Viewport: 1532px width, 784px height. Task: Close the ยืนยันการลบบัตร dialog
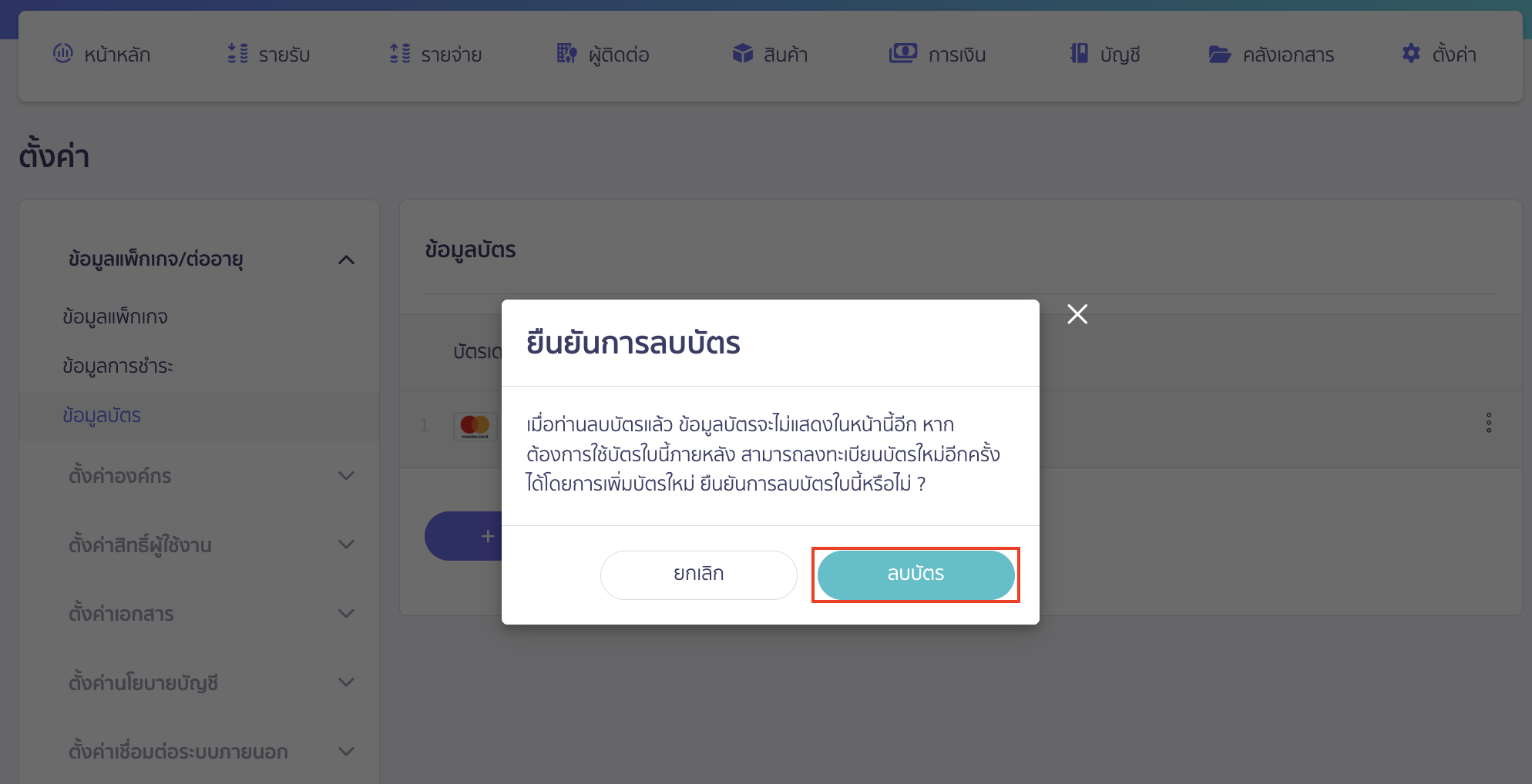[1077, 314]
